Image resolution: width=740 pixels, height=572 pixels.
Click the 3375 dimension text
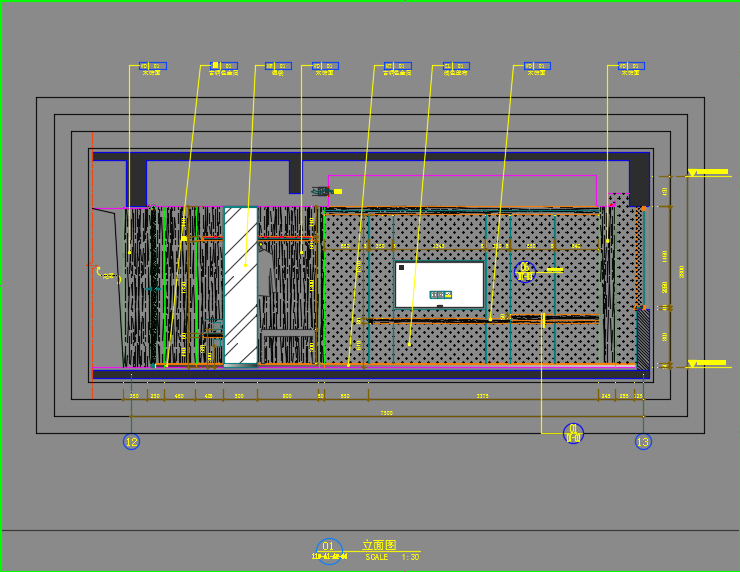click(x=482, y=397)
